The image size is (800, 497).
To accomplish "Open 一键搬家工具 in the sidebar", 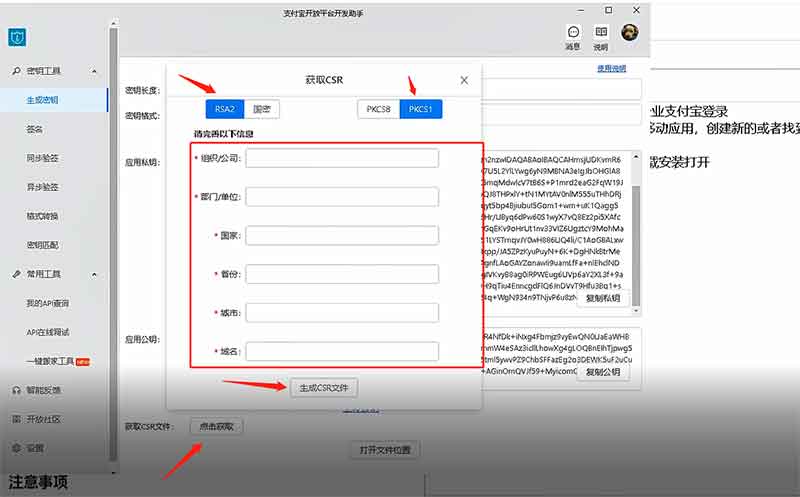I will pyautogui.click(x=51, y=361).
